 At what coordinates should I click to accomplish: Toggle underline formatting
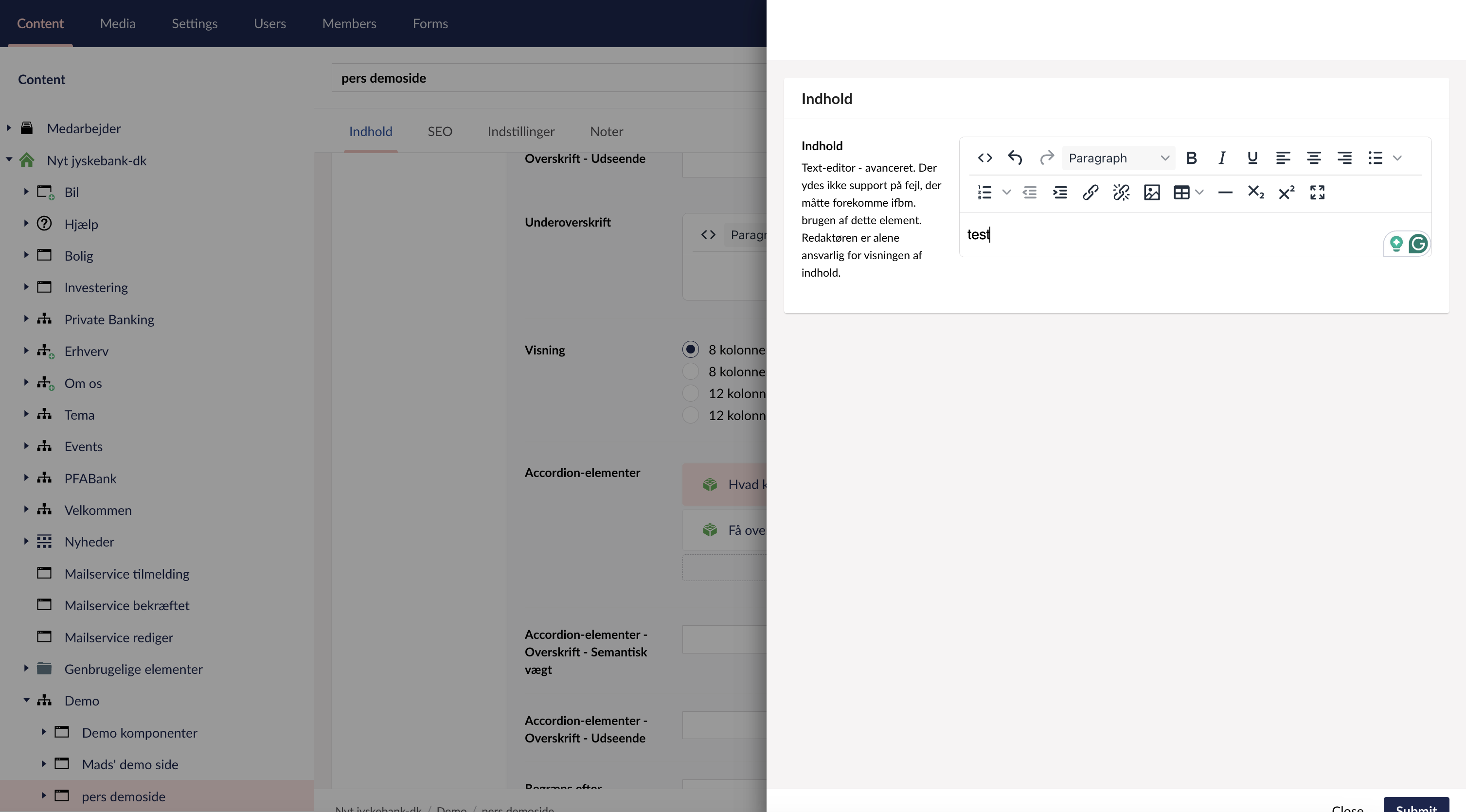1252,158
